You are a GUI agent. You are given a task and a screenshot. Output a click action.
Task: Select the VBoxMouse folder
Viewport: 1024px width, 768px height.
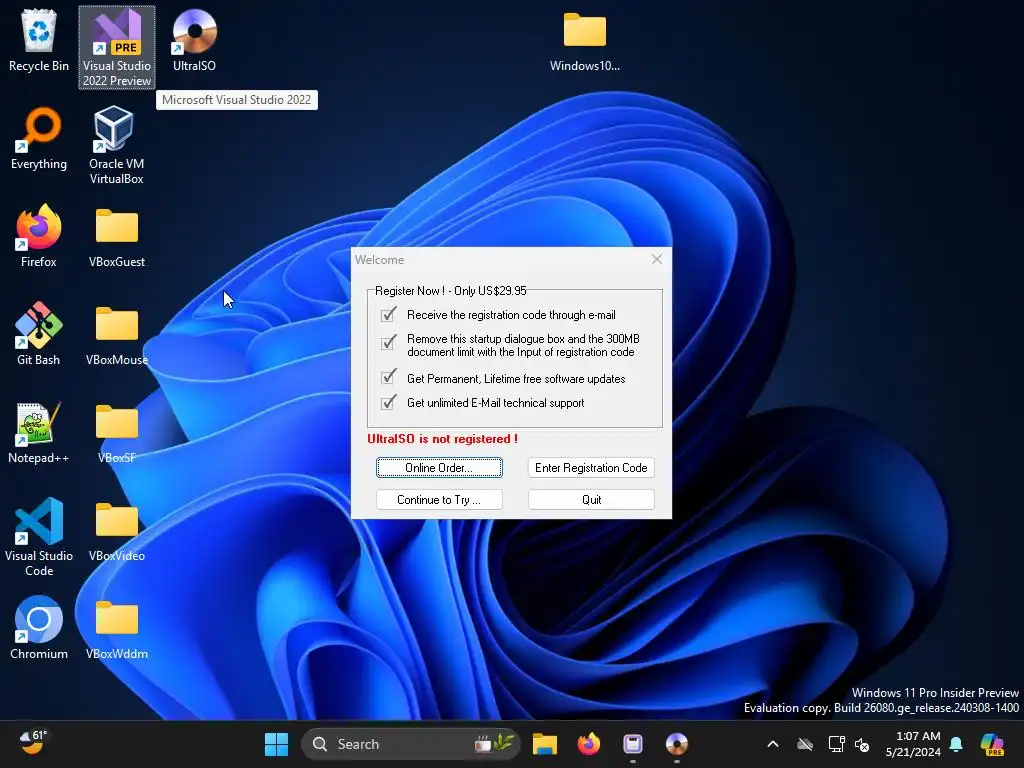pos(117,334)
